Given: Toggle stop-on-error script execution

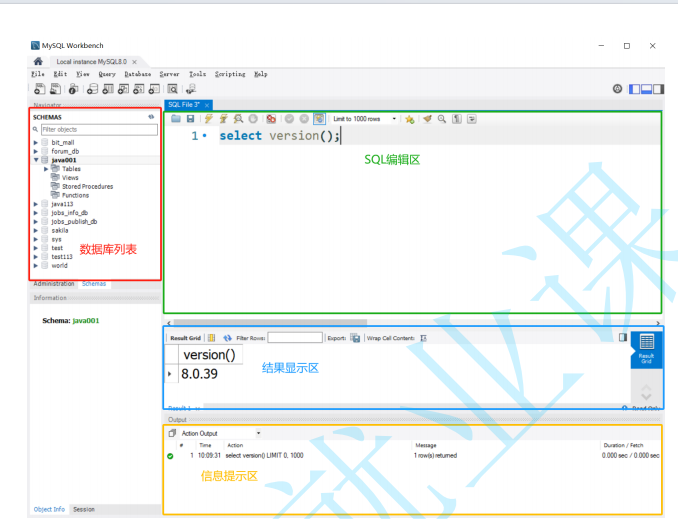Looking at the screenshot, I should coord(271,119).
